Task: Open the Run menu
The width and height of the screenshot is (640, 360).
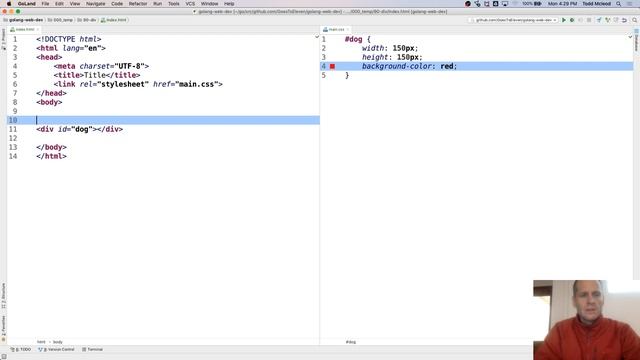Action: [x=158, y=4]
